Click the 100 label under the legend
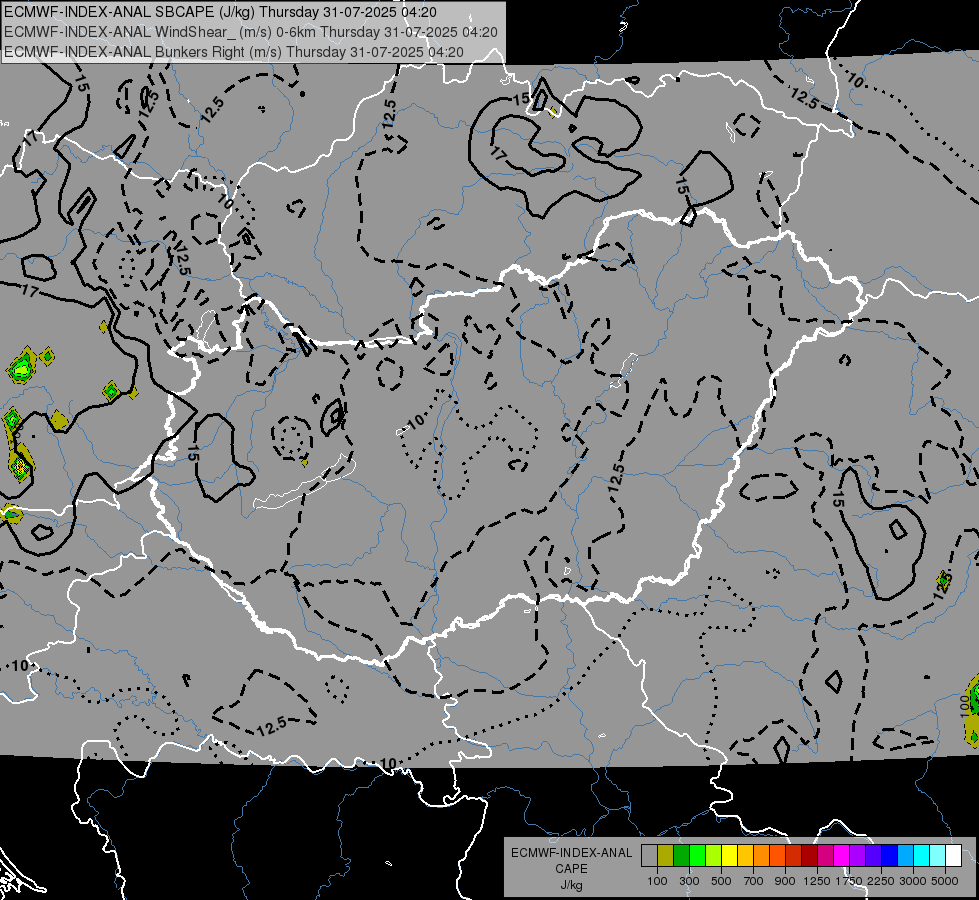The height and width of the screenshot is (900, 979). [x=657, y=881]
